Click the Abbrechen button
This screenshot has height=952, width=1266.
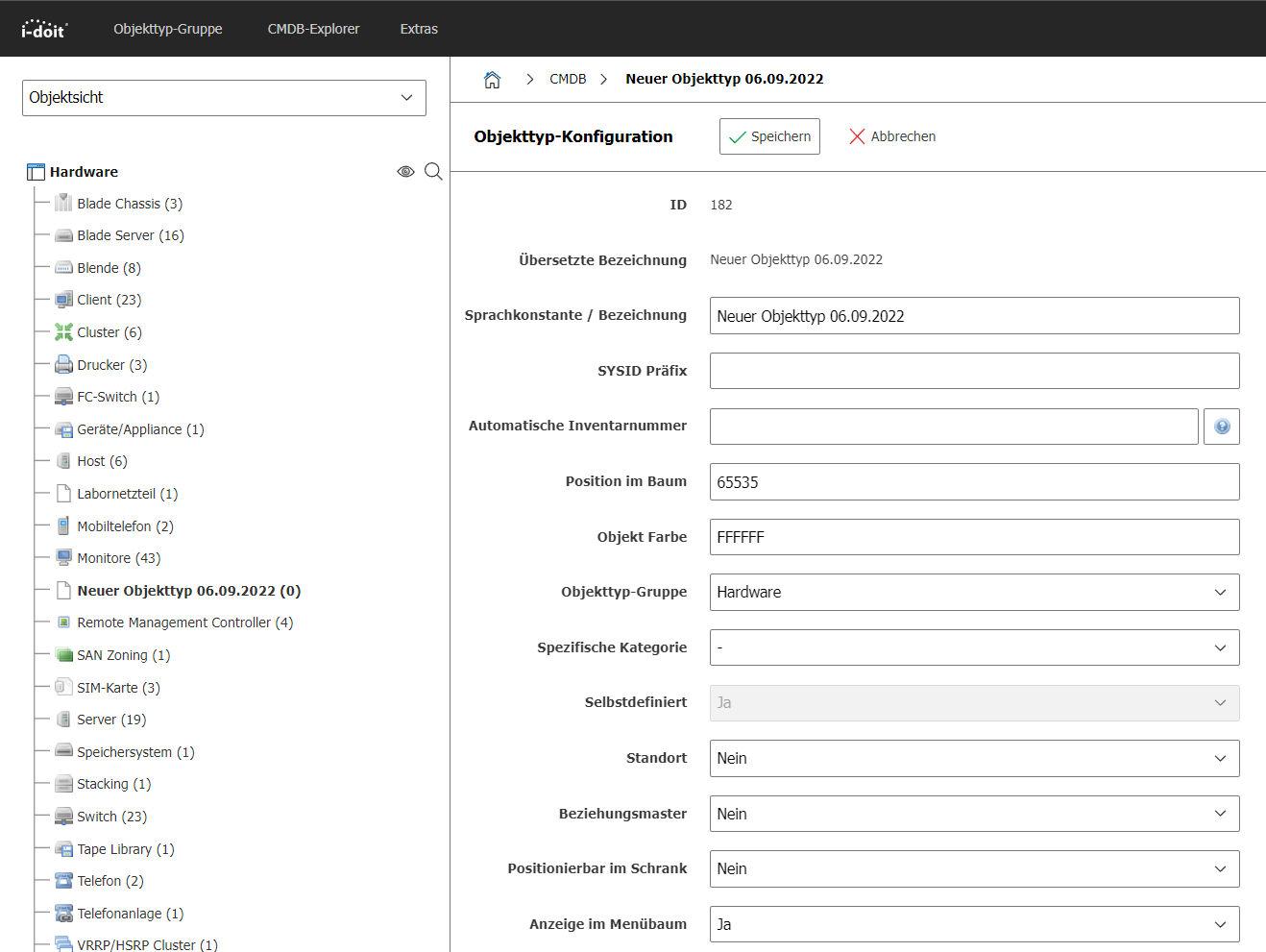[x=892, y=136]
